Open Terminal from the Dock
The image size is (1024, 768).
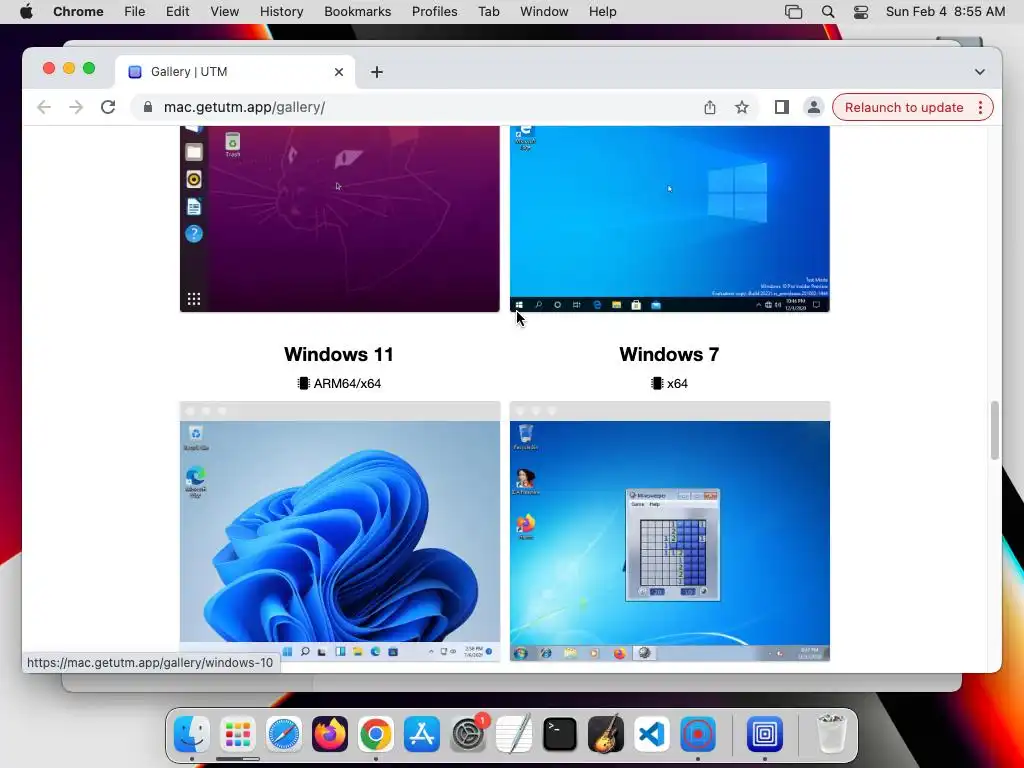(x=560, y=734)
